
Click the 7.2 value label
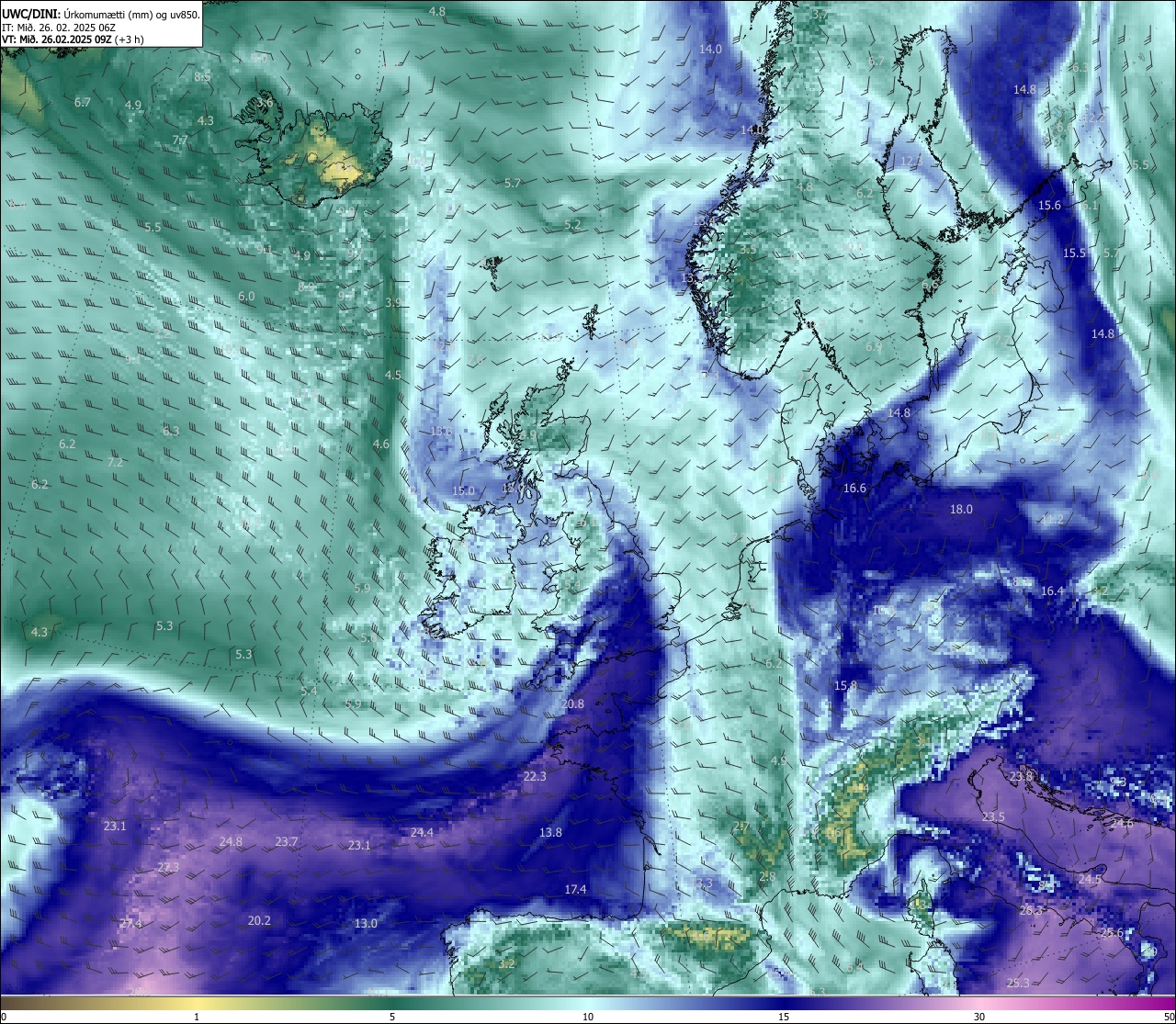click(115, 462)
